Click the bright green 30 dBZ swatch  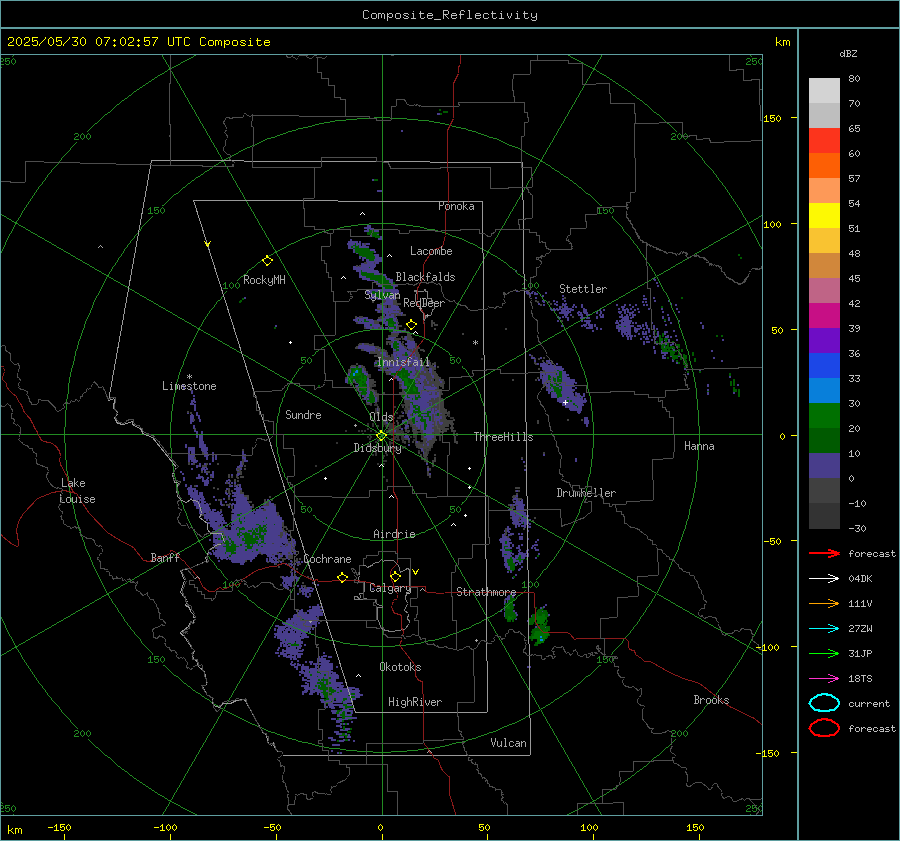pyautogui.click(x=824, y=416)
